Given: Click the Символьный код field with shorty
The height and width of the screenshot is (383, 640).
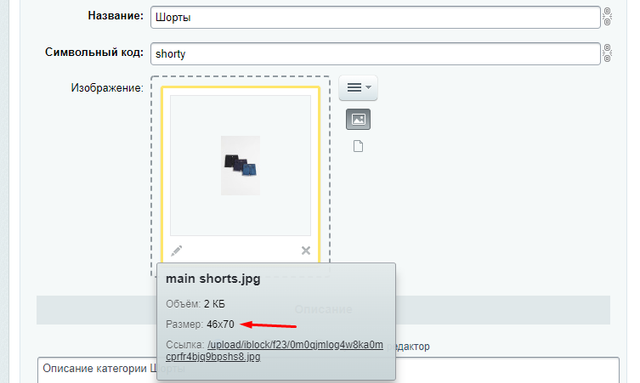Looking at the screenshot, I should pos(375,53).
